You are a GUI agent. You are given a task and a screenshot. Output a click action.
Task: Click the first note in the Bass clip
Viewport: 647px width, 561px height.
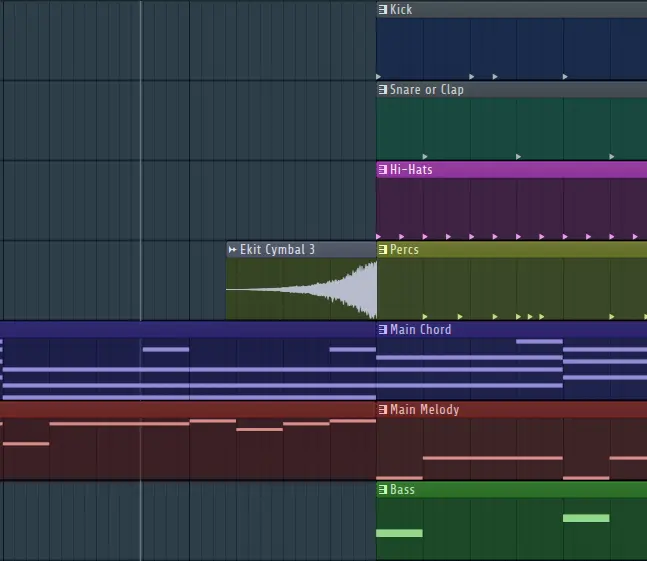tap(399, 533)
